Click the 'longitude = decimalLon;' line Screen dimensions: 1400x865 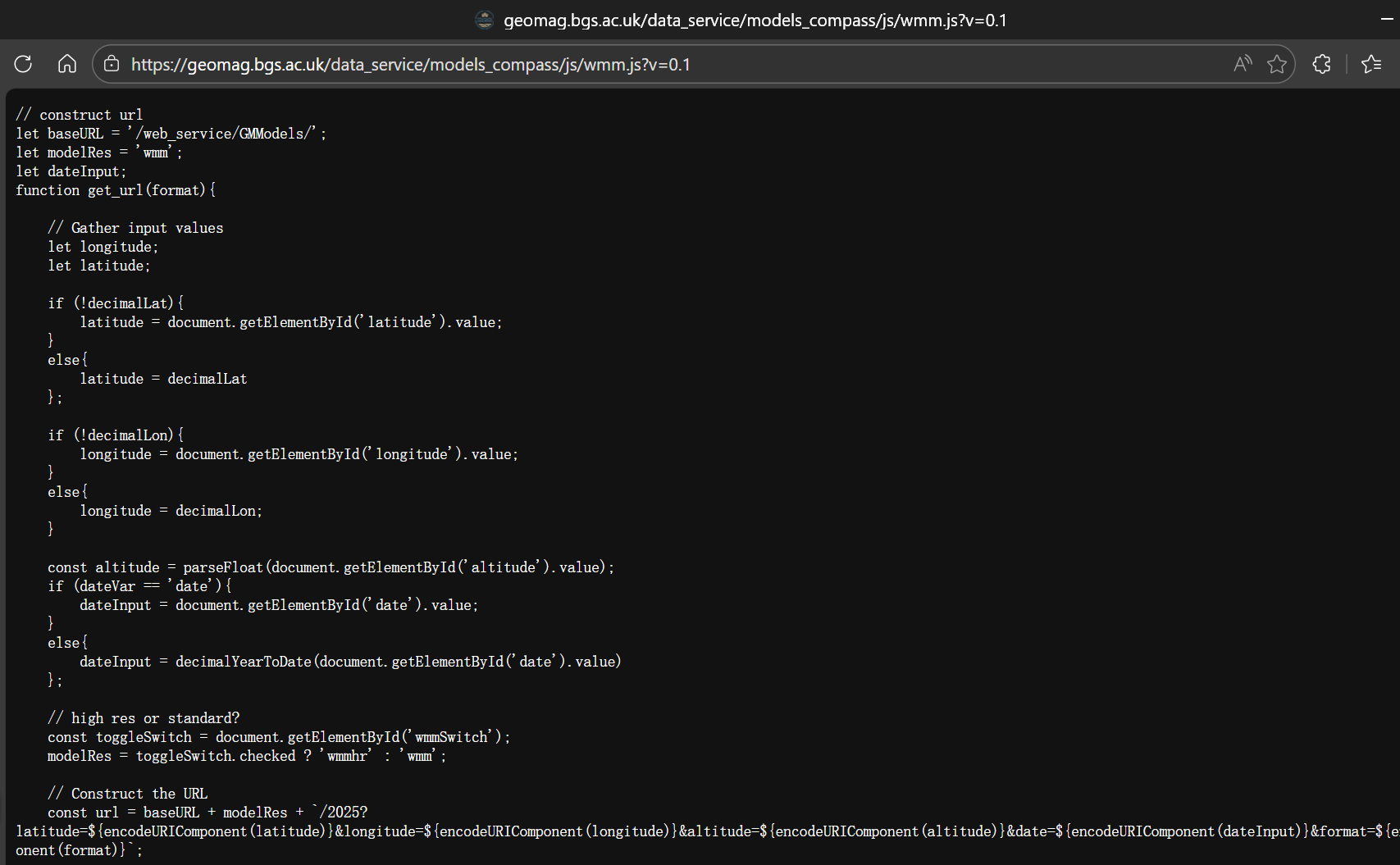click(x=171, y=511)
